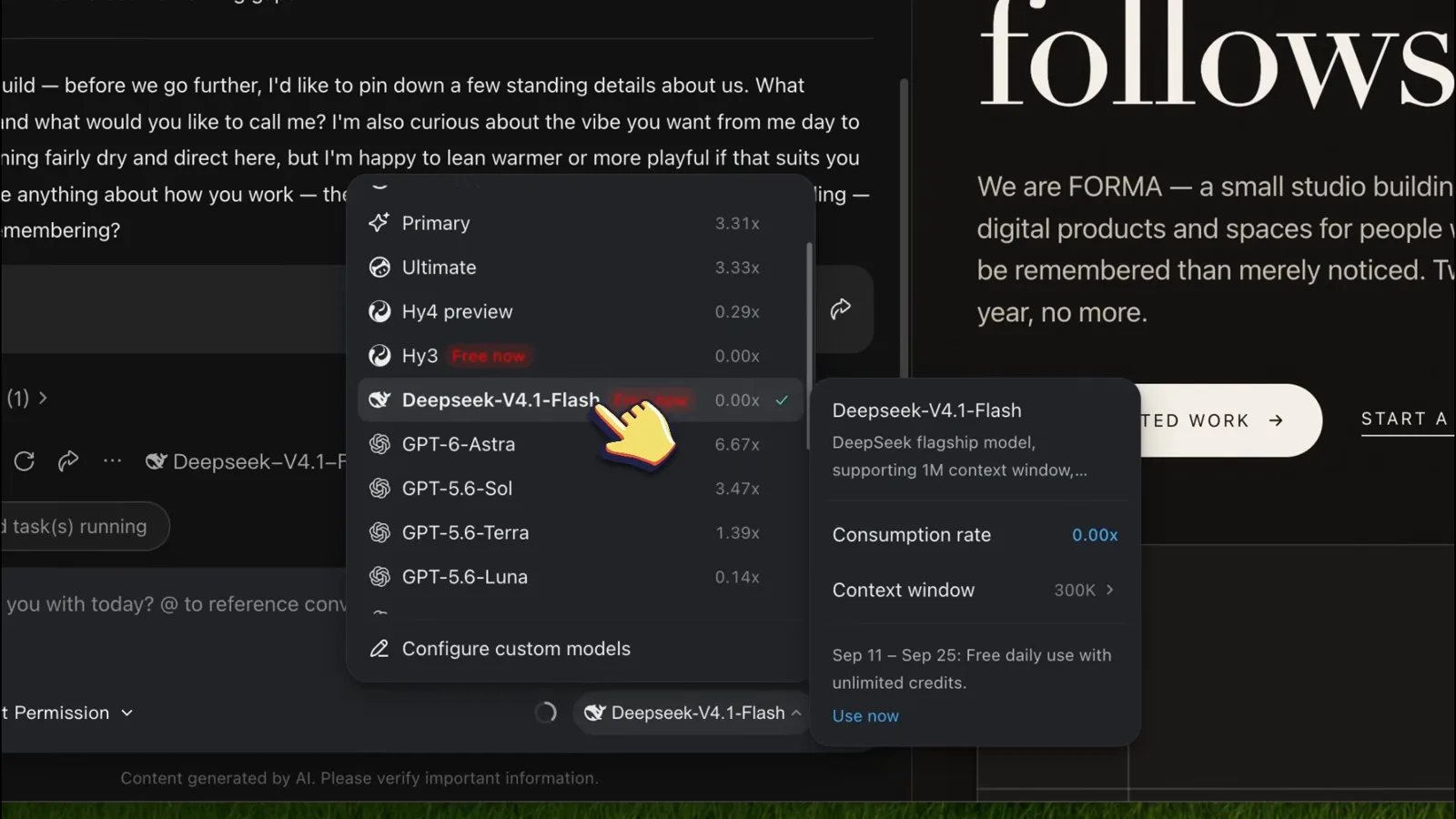The image size is (1456, 819).
Task: Click the regenerate response icon
Action: tap(25, 461)
